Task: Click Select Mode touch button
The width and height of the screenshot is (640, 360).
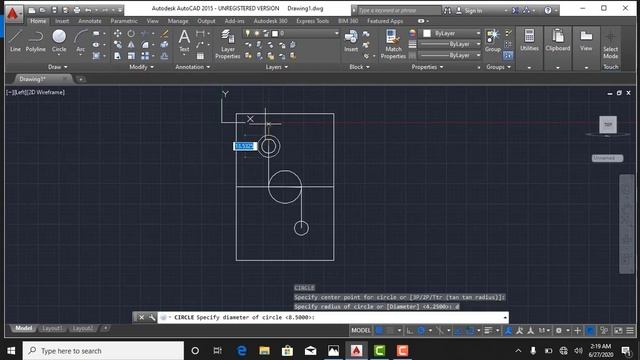Action: (x=610, y=45)
